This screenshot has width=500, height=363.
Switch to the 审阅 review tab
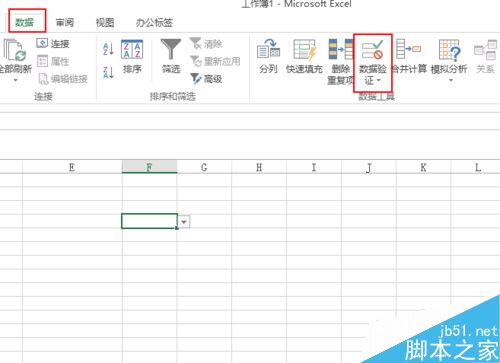coord(65,23)
